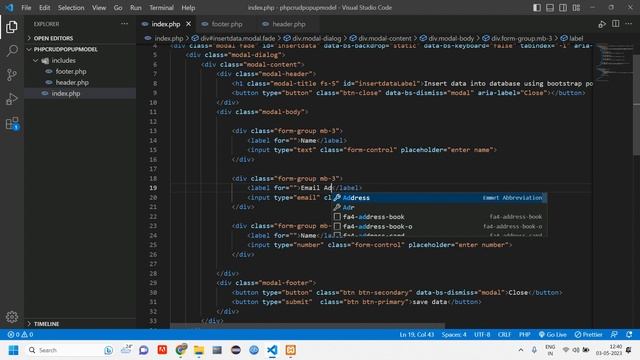Split the editor to the right
This screenshot has height=360, width=640.
click(616, 24)
